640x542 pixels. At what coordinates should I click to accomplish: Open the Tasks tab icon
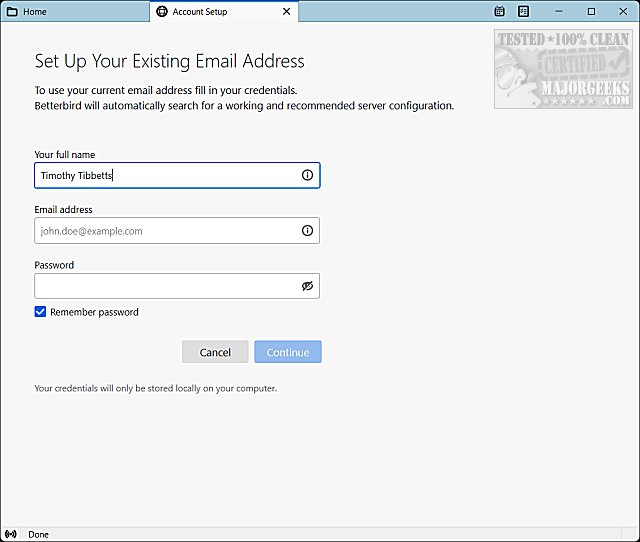(x=523, y=12)
